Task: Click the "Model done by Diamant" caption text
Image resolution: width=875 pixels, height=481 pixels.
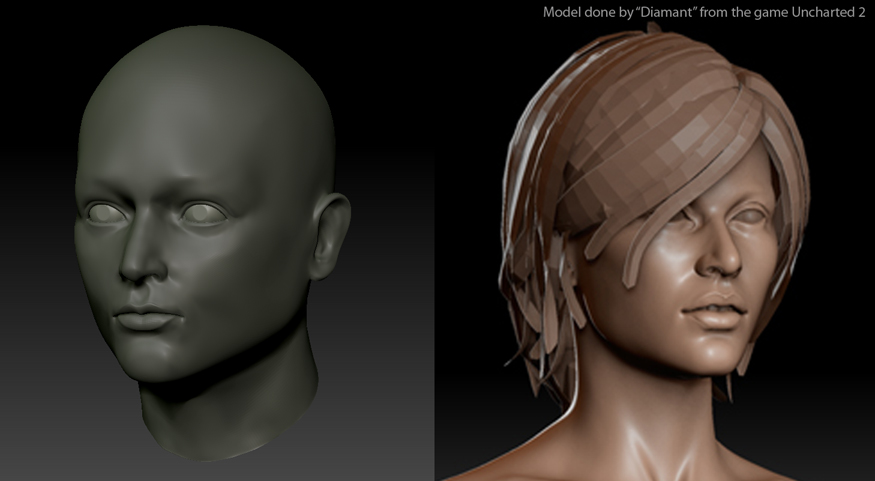Action: tap(704, 12)
